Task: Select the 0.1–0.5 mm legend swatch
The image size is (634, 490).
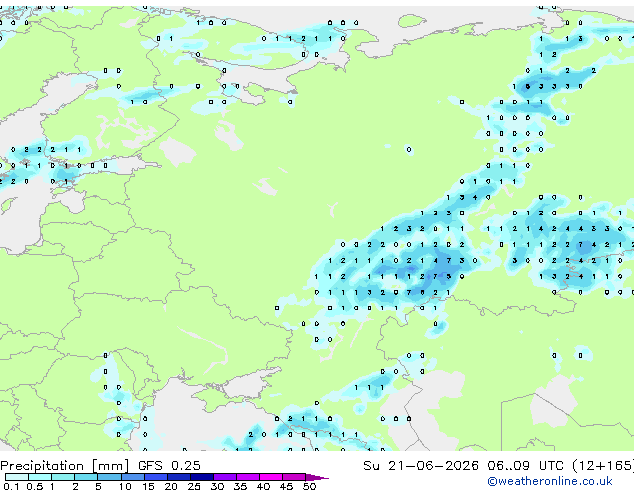Action: tap(17, 477)
